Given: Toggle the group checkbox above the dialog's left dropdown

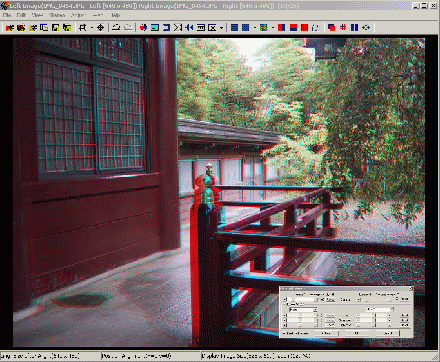Looking at the screenshot, I should pos(284,304).
